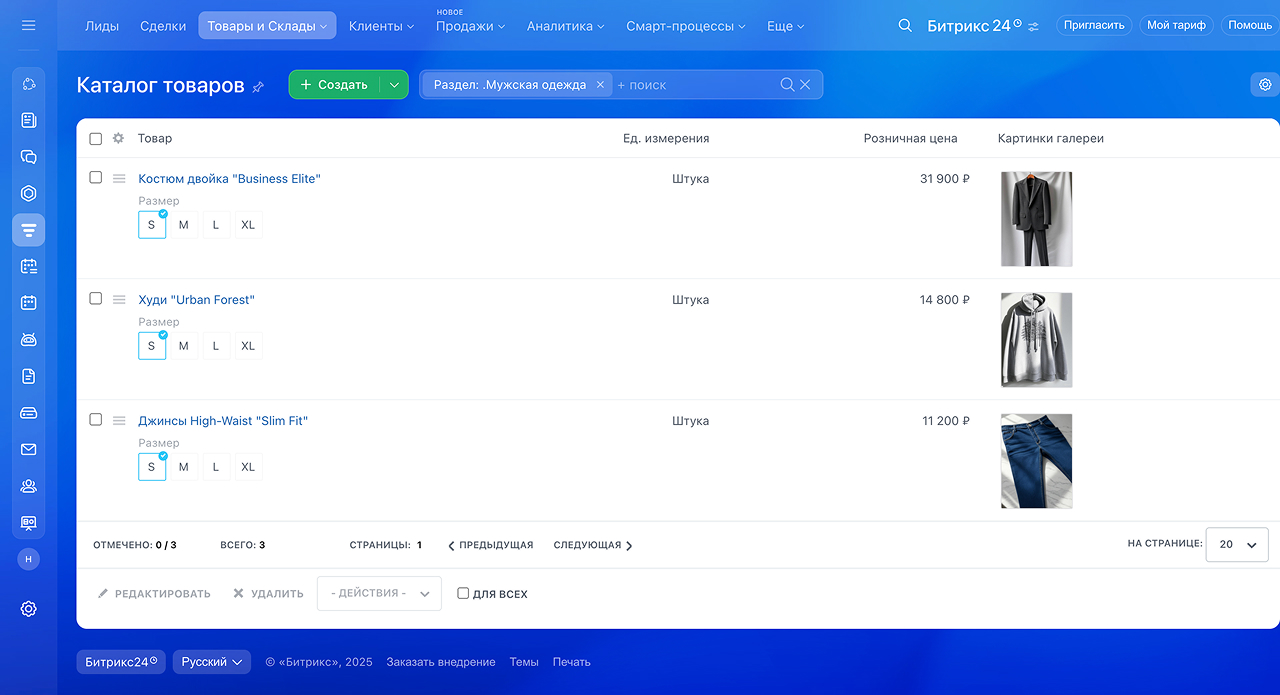Pin the Каталог товаров page title
Viewport: 1280px width, 695px height.
coord(258,87)
